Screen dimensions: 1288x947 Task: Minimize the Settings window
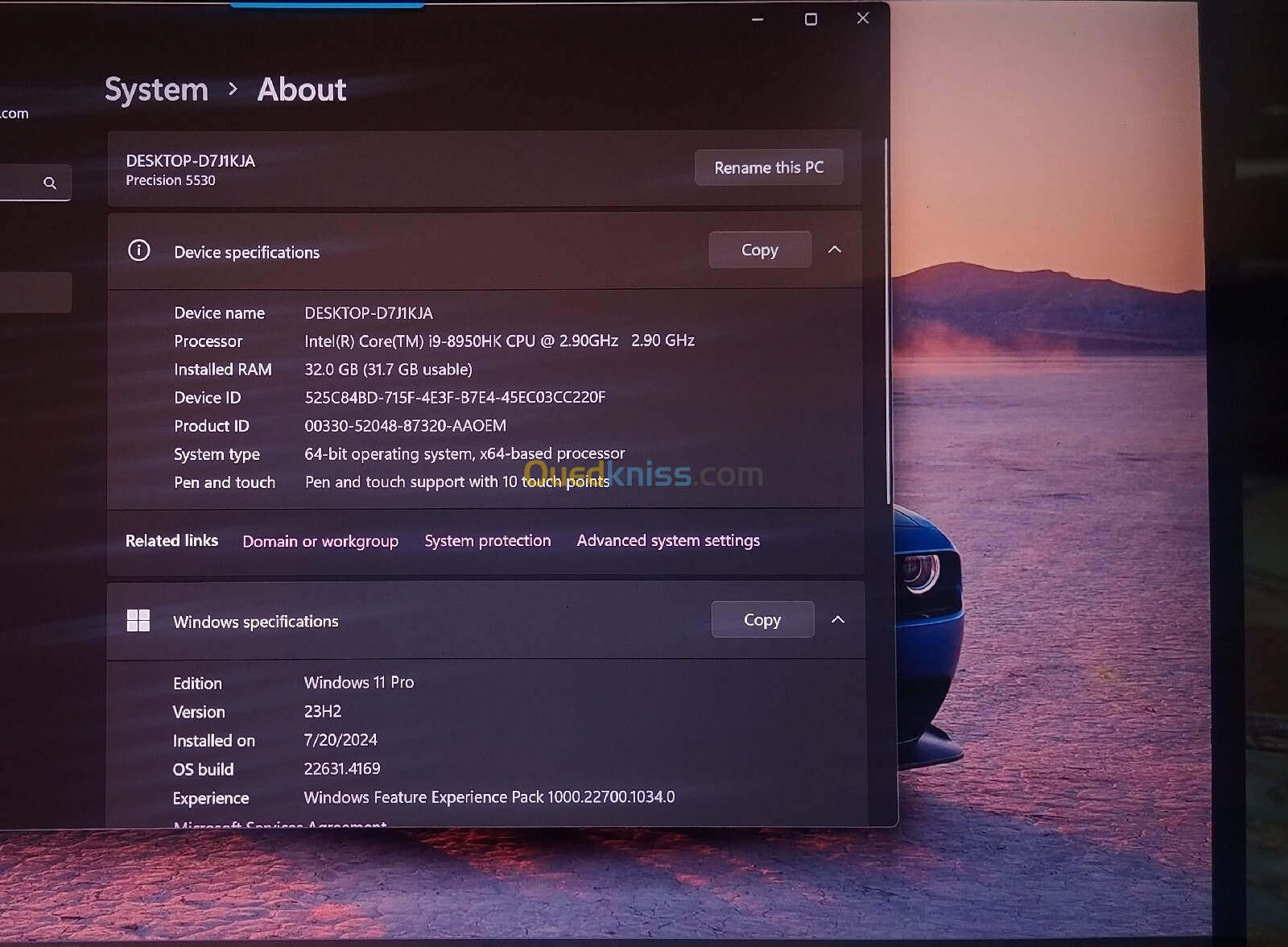pos(758,19)
